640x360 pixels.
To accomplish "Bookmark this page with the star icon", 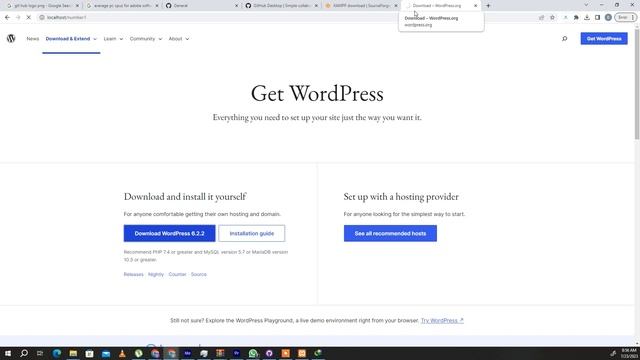I will (552, 18).
